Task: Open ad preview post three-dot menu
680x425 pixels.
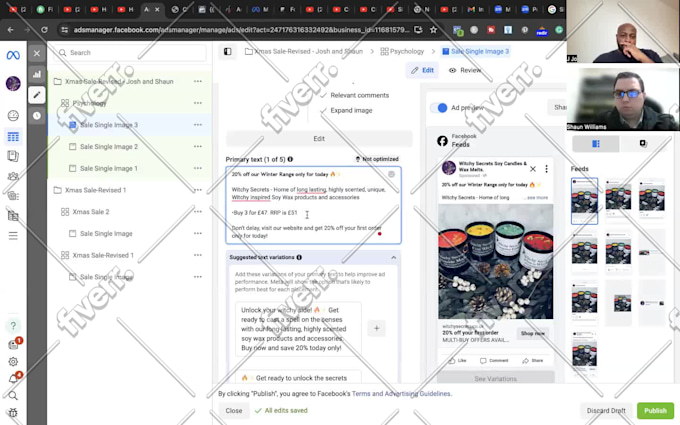Action: (546, 169)
